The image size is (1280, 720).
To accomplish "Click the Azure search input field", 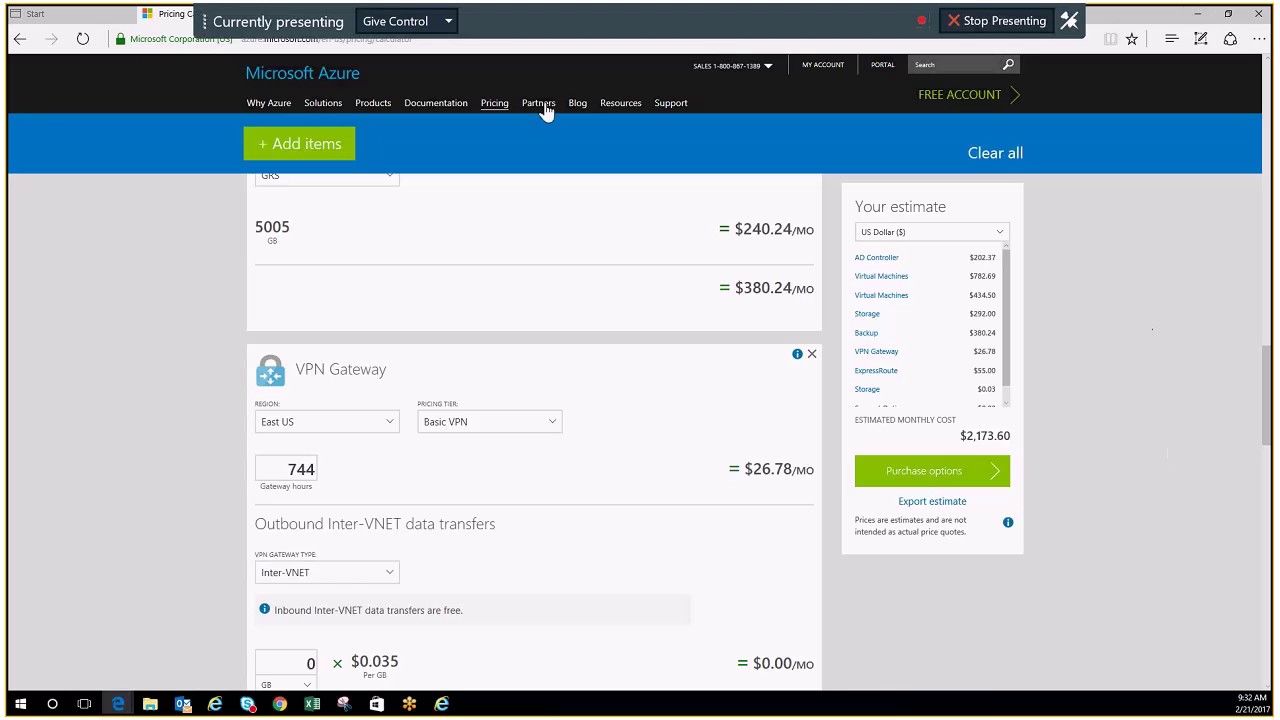I will 955,65.
